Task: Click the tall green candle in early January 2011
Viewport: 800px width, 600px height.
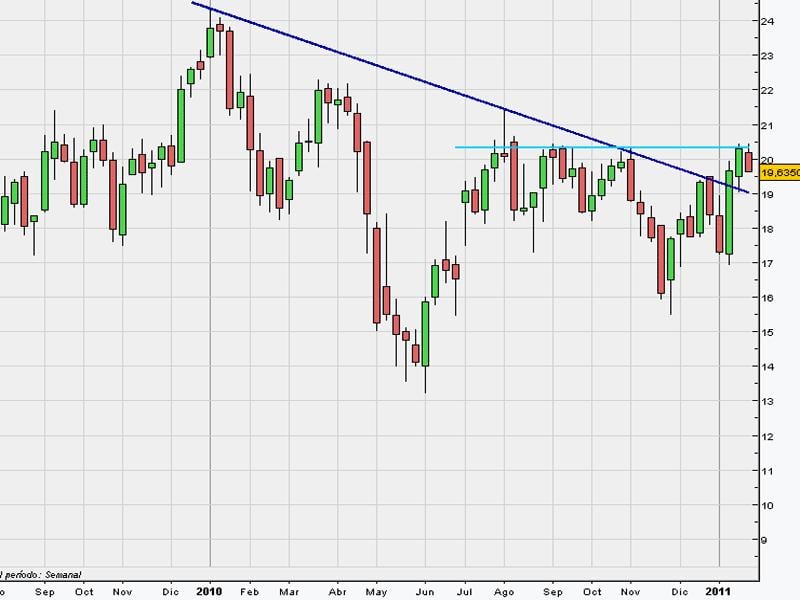Action: [729, 212]
